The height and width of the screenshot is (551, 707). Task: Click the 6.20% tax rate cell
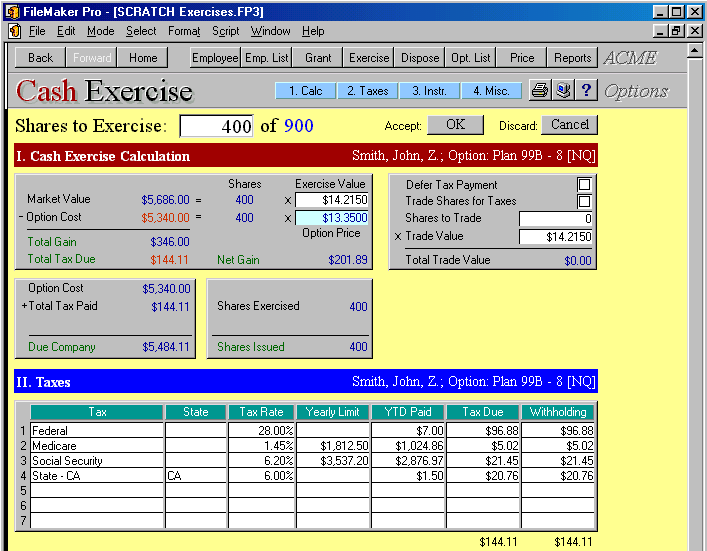[261, 460]
